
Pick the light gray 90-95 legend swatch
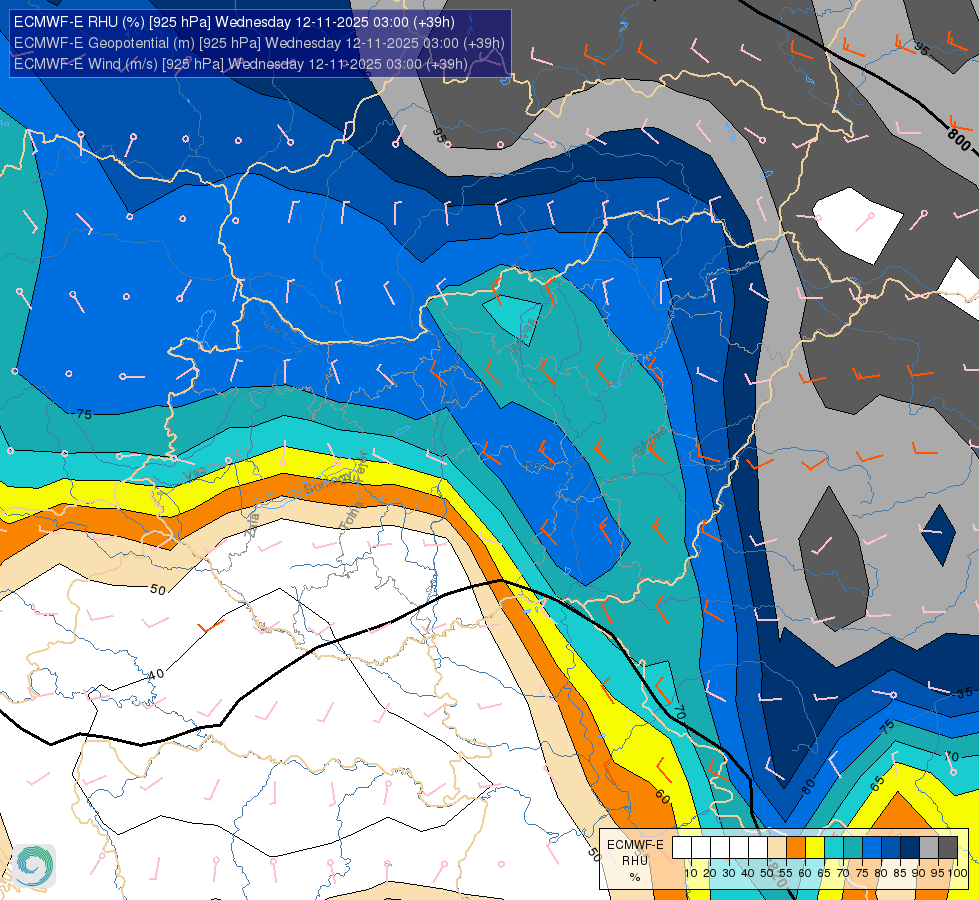[x=929, y=847]
